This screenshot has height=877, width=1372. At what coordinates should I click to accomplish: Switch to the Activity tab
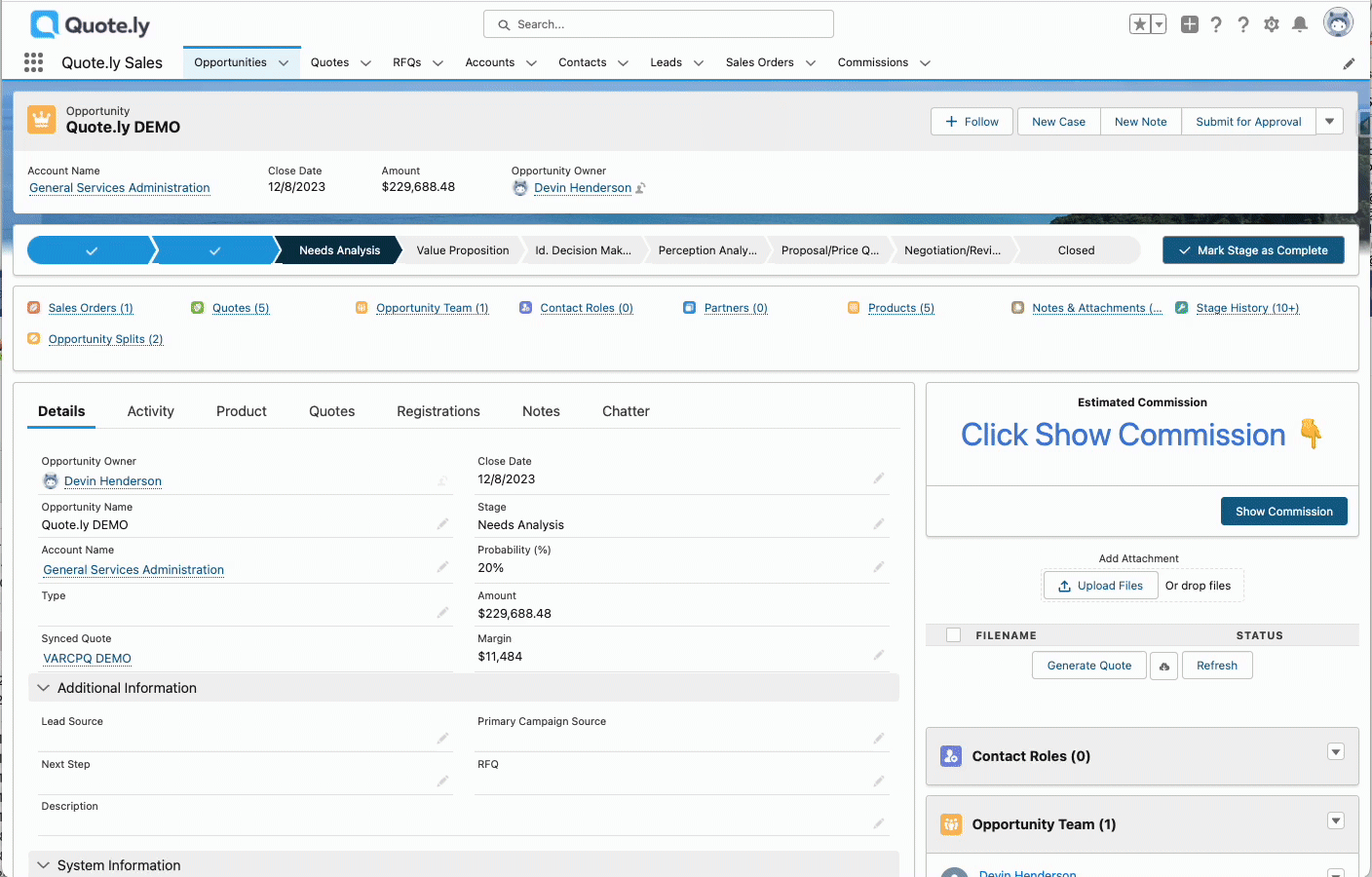[x=151, y=411]
